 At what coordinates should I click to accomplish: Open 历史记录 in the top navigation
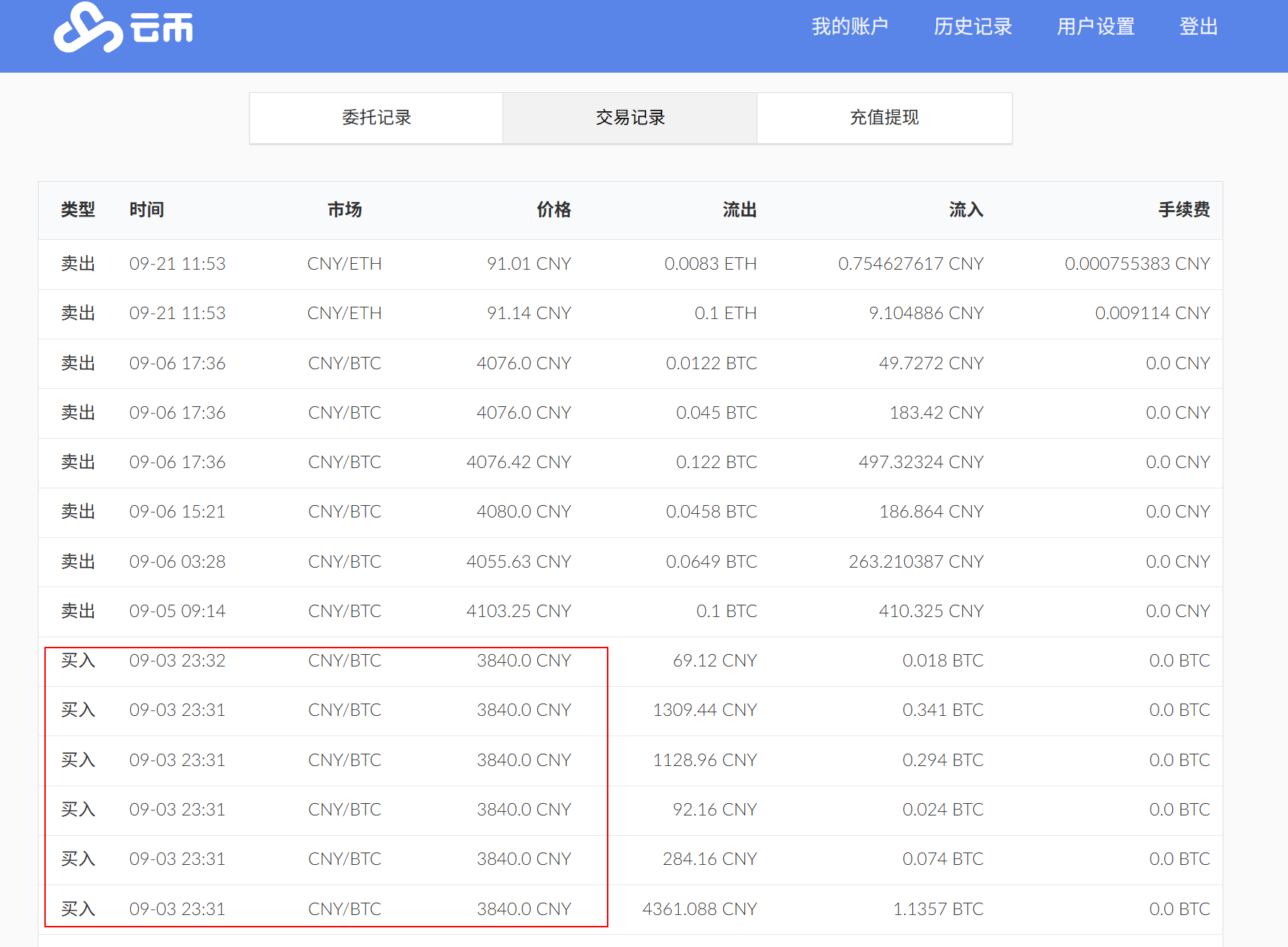tap(973, 27)
